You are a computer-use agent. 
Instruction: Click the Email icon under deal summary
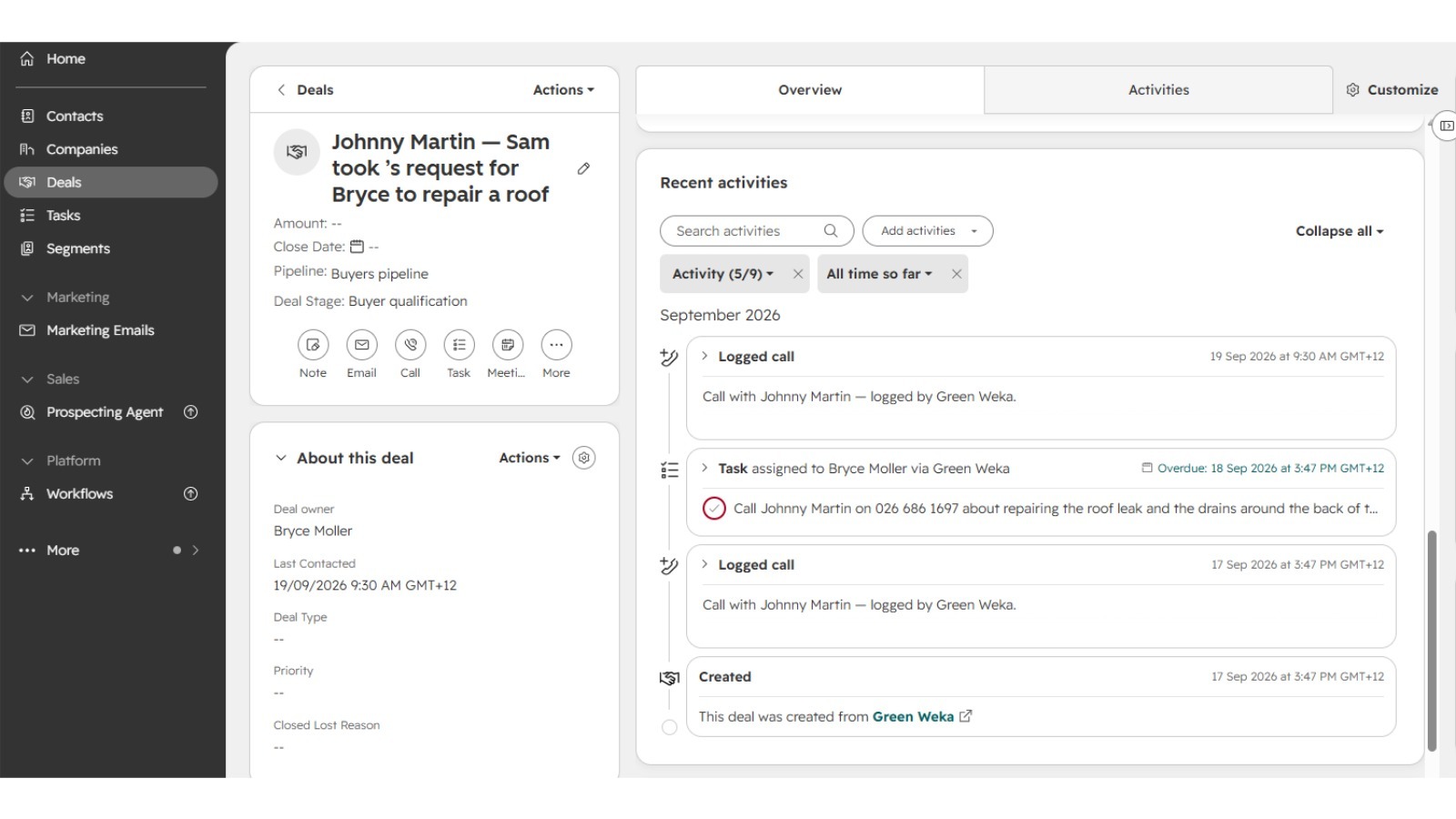tap(361, 345)
